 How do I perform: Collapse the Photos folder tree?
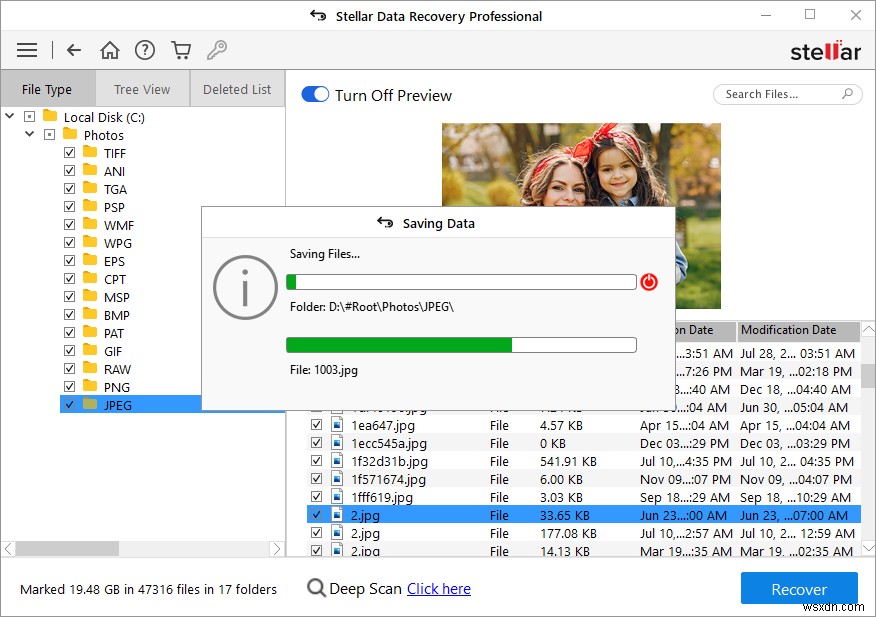click(29, 134)
